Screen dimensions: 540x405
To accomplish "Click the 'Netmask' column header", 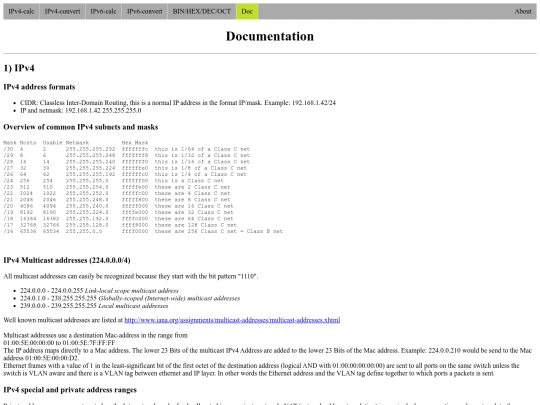I will [x=77, y=143].
